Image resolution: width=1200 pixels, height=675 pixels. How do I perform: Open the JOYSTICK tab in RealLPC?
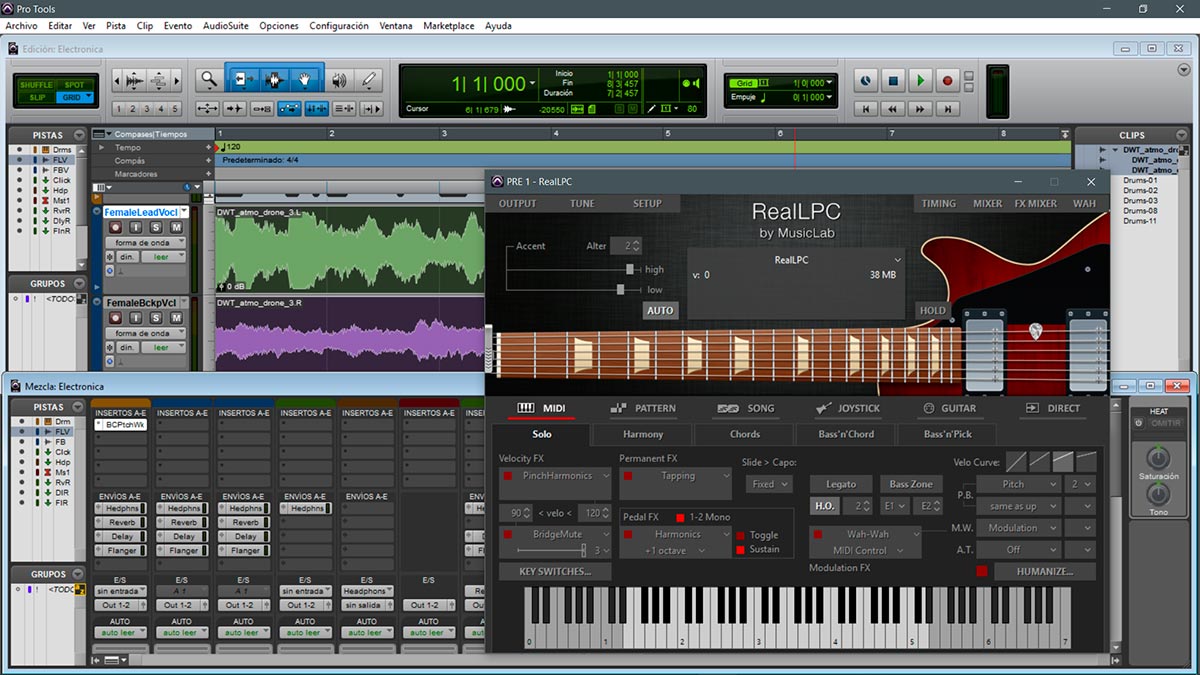pyautogui.click(x=847, y=408)
